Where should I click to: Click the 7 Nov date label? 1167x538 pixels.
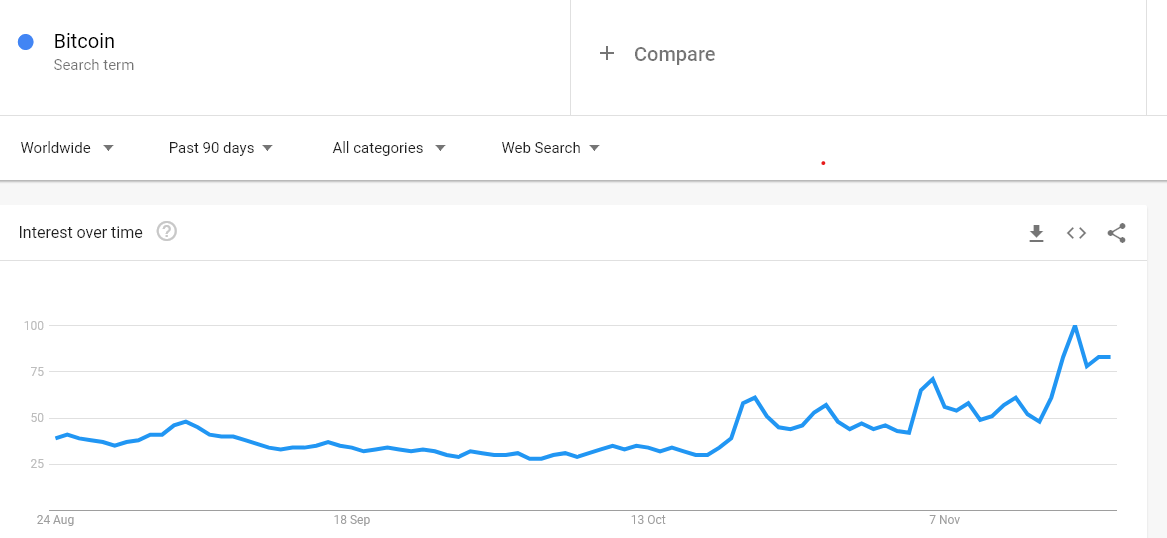945,520
